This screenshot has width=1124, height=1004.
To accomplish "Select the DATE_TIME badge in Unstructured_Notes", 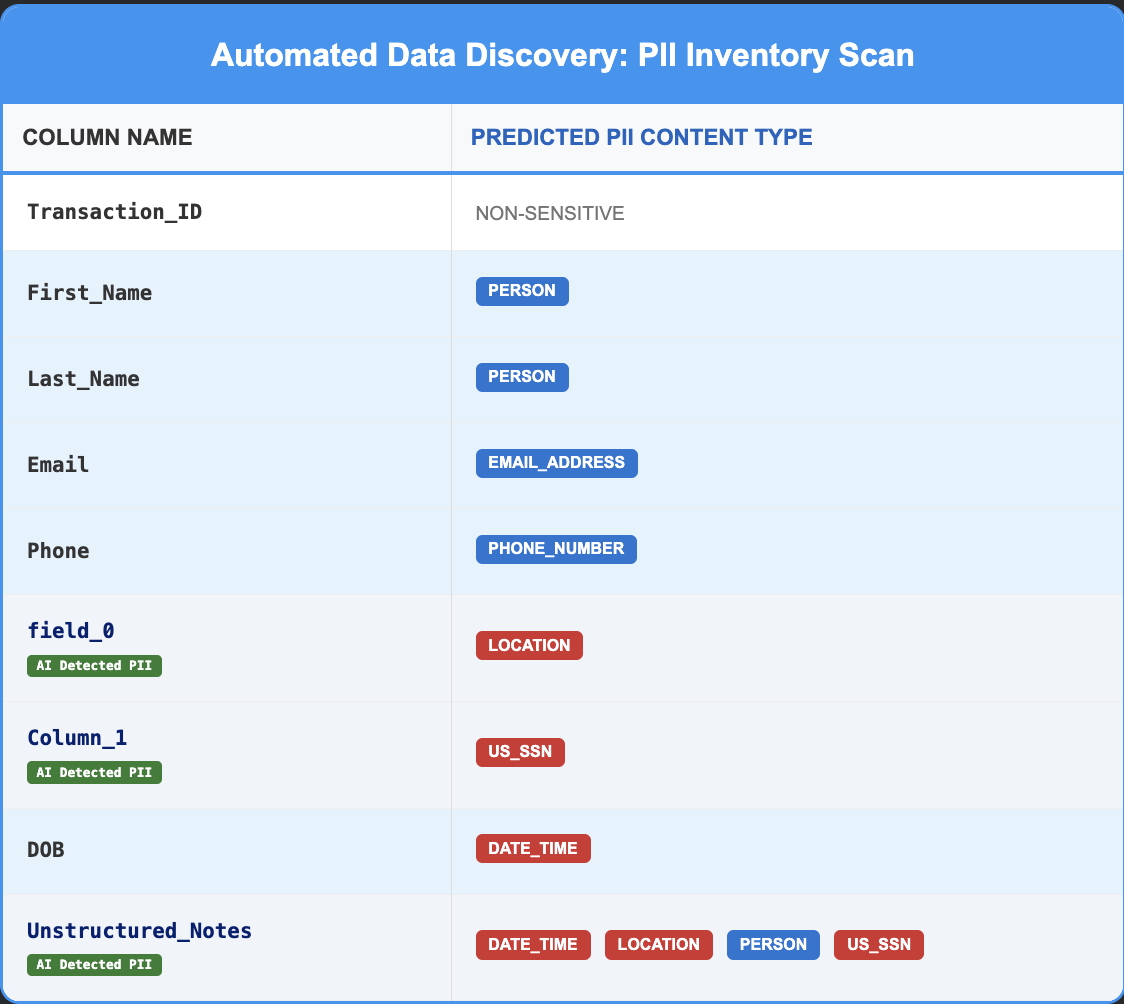I will coord(533,944).
